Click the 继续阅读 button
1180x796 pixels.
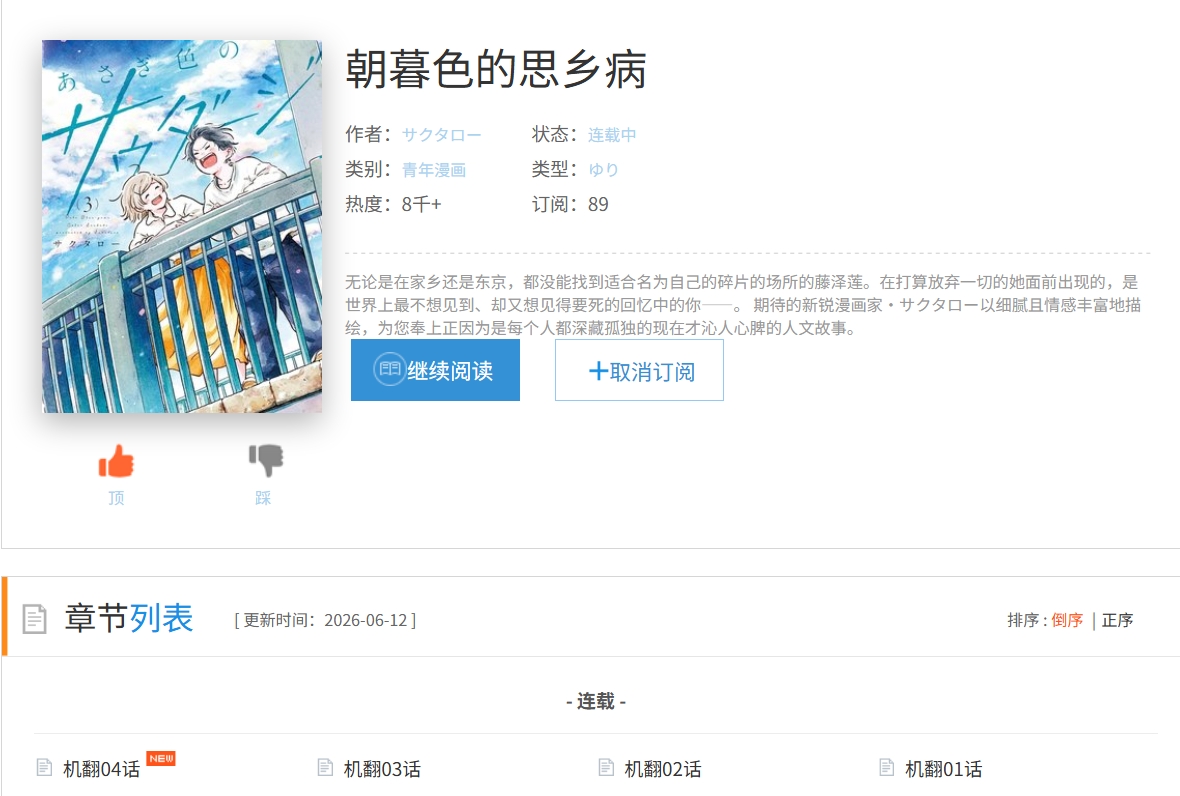435,370
